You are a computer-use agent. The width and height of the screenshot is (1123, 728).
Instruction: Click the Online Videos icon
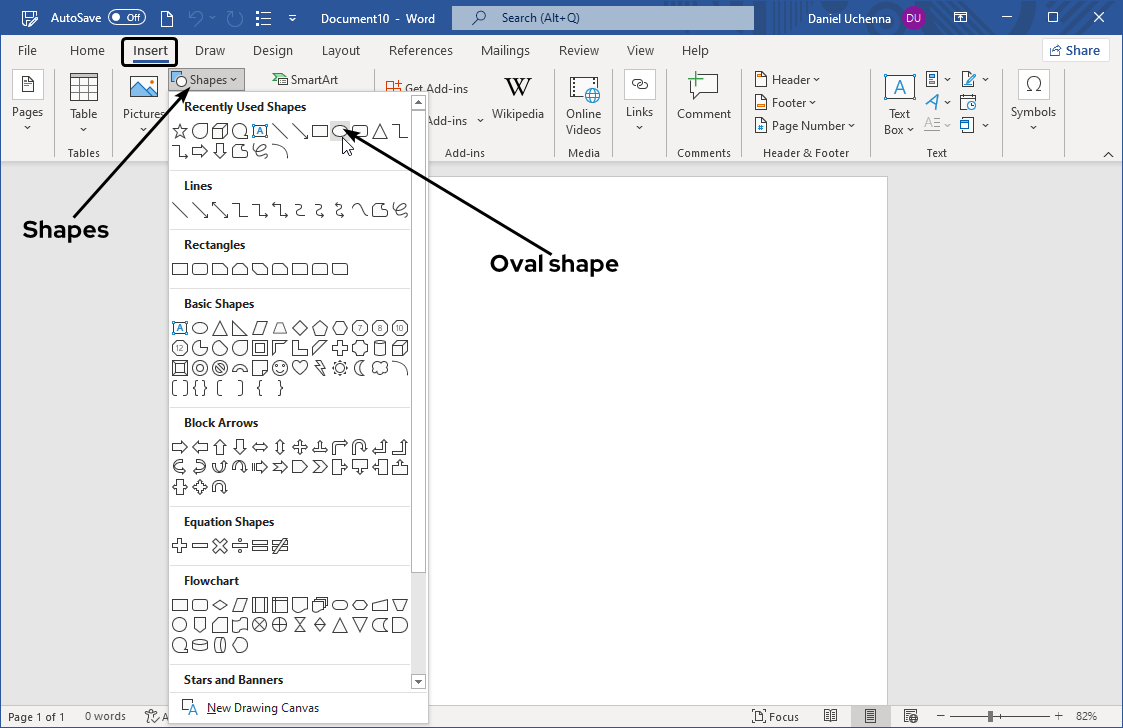[583, 104]
